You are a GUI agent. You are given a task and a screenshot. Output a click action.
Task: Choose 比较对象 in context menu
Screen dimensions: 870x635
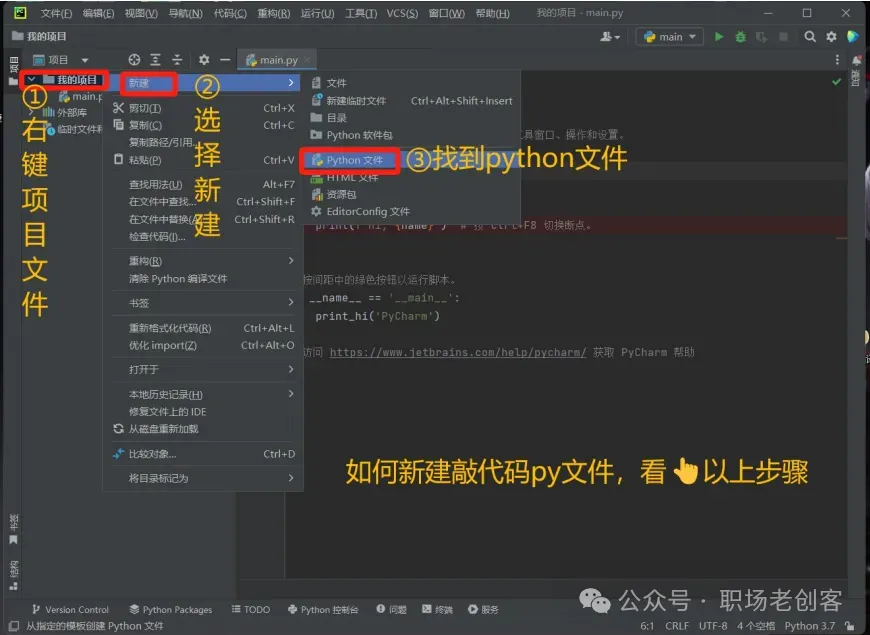pos(203,454)
